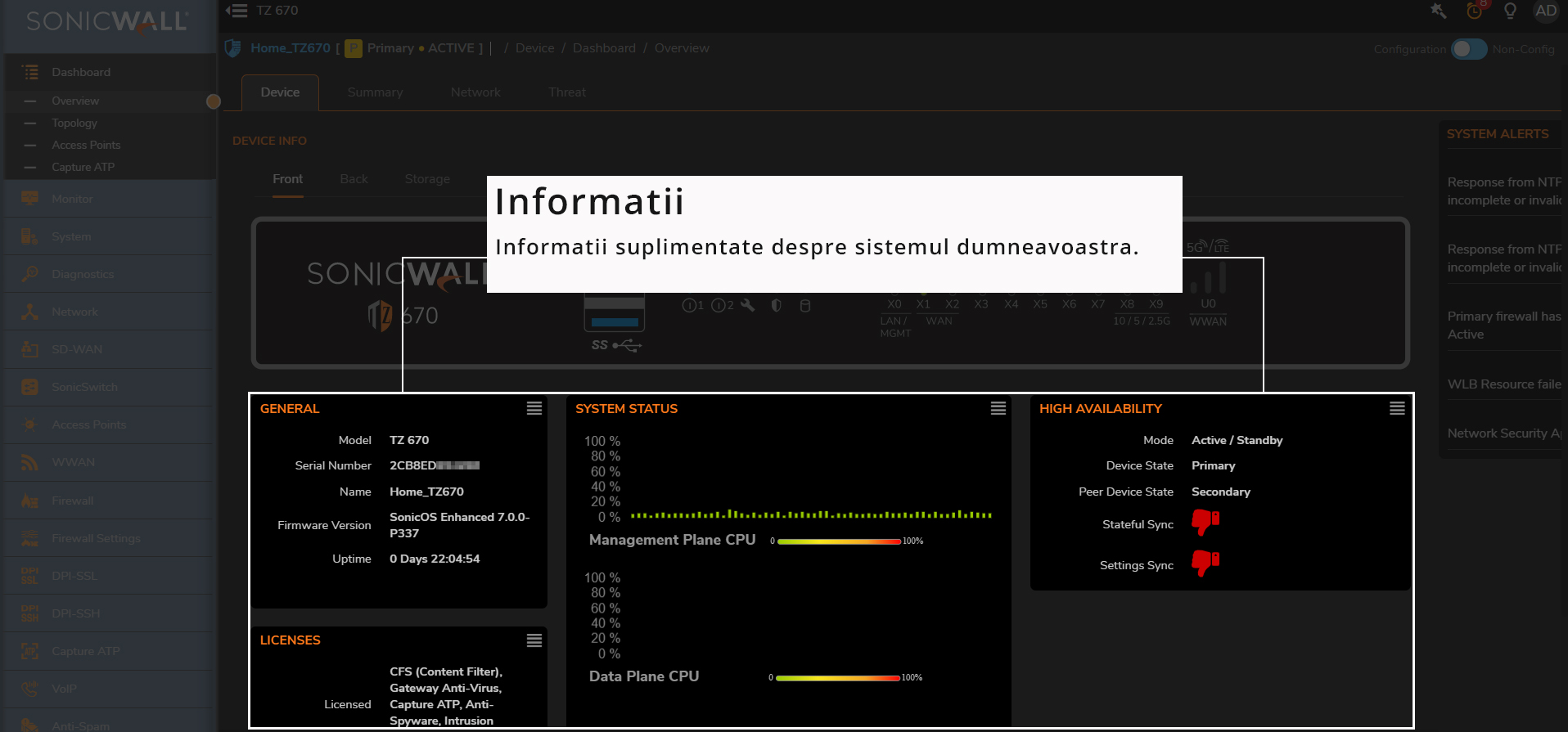Click the DPI-SSH sidebar icon
Viewport: 1568px width, 732px height.
tap(30, 613)
